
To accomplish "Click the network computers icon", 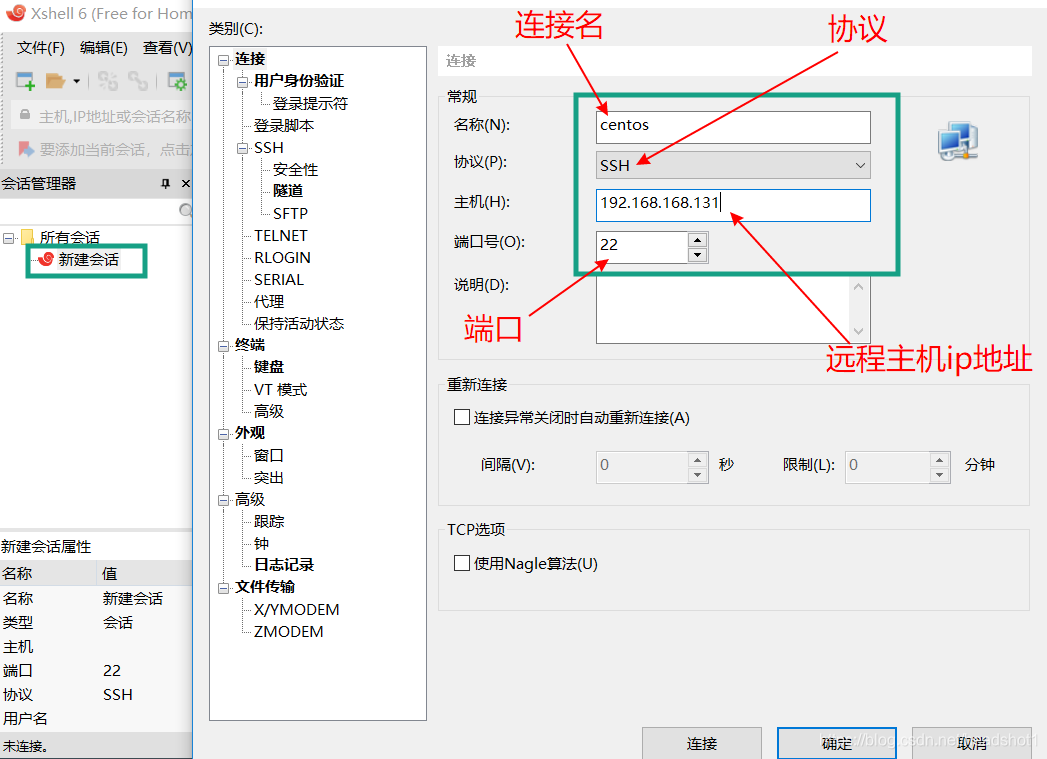I will tap(958, 141).
